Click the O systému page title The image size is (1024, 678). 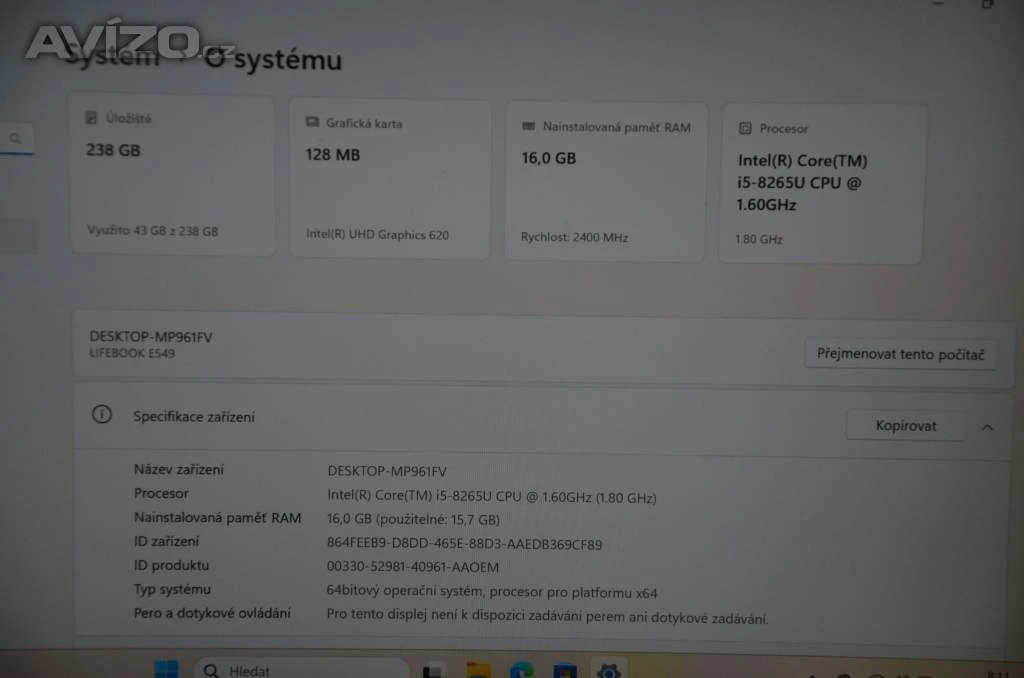(x=274, y=59)
